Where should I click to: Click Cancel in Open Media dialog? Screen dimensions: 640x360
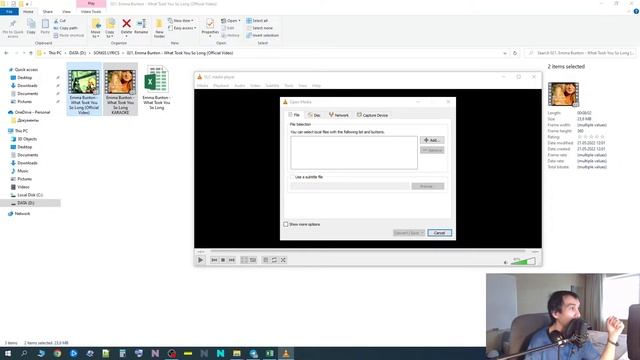(440, 233)
